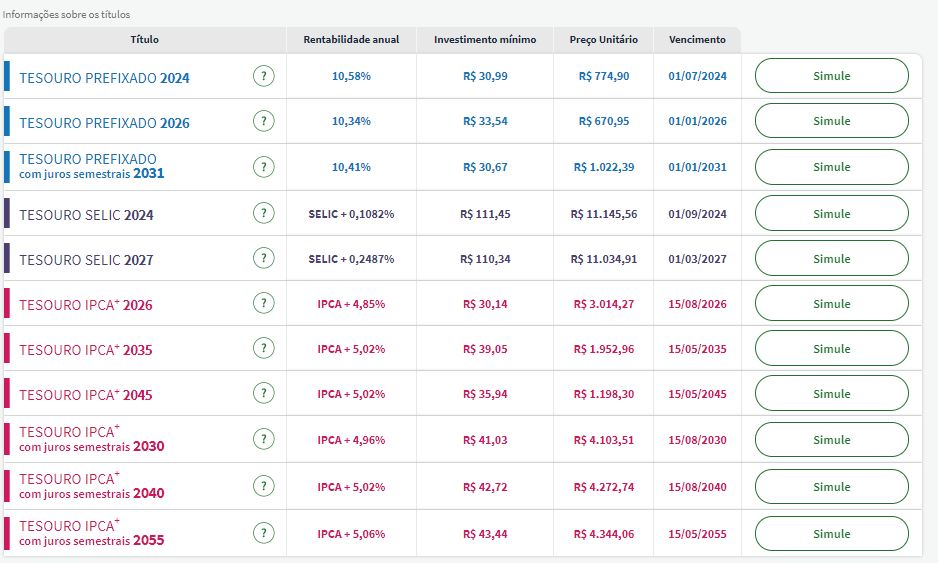
Task: Select the Informações sobre os títulos heading
Action: coord(66,14)
